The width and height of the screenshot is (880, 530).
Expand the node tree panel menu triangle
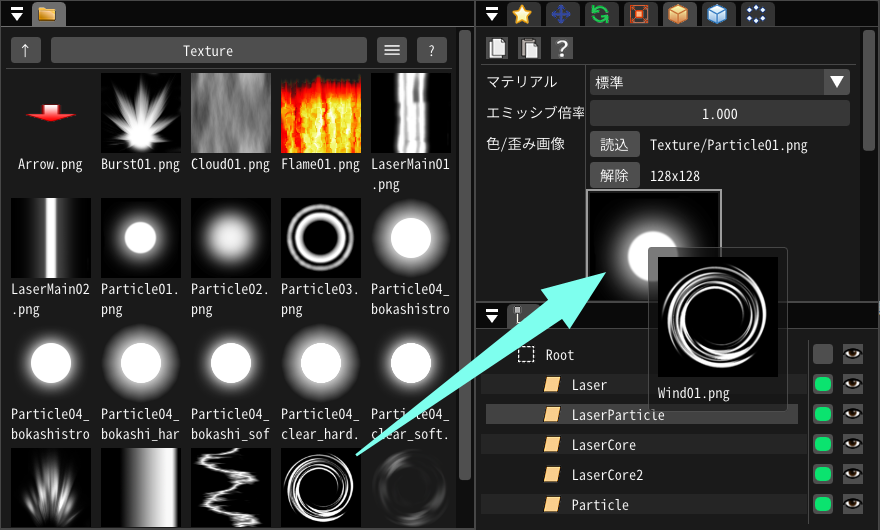coord(491,316)
